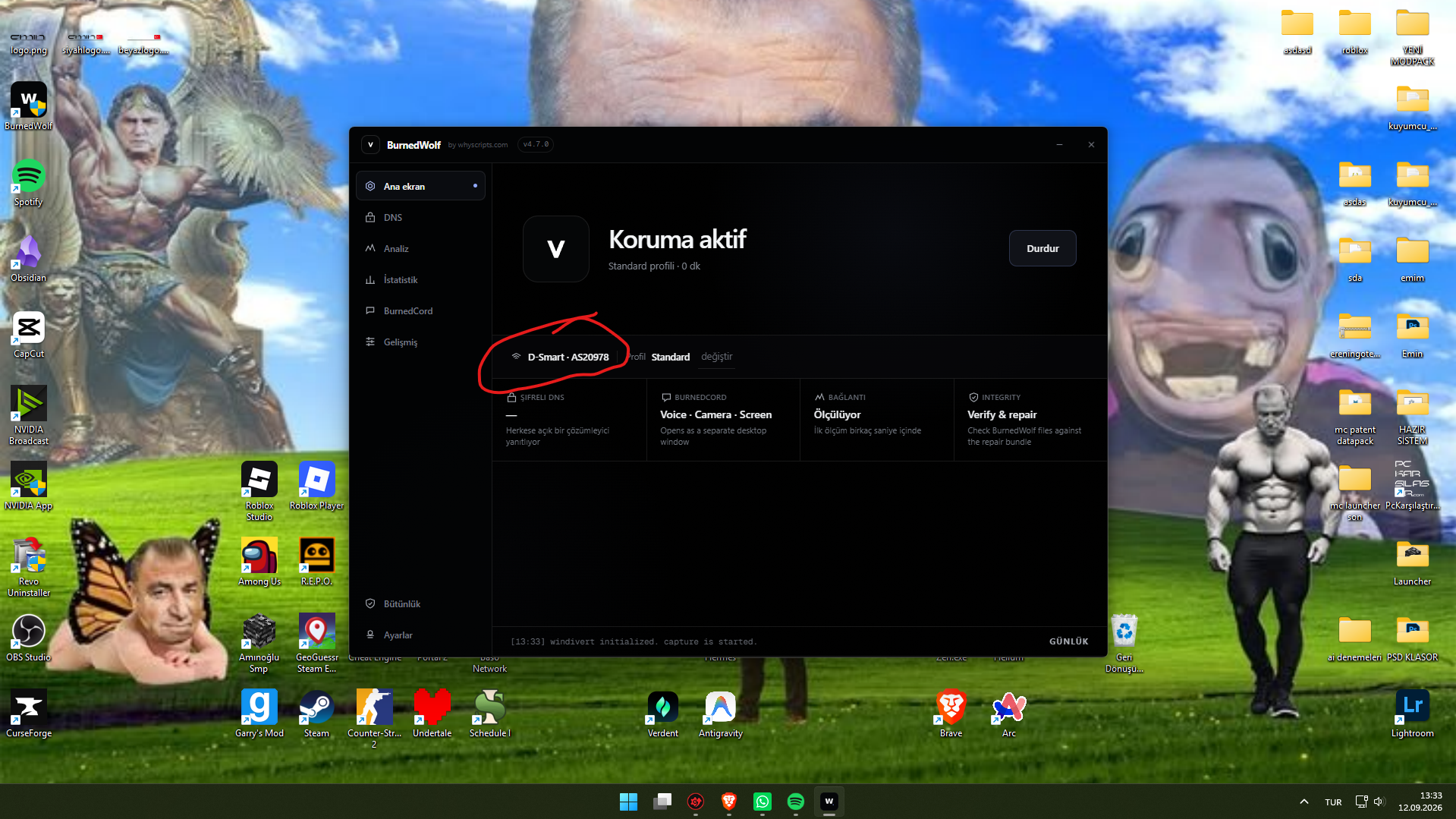Select the Counter-Strike 2 desktop icon

375,719
